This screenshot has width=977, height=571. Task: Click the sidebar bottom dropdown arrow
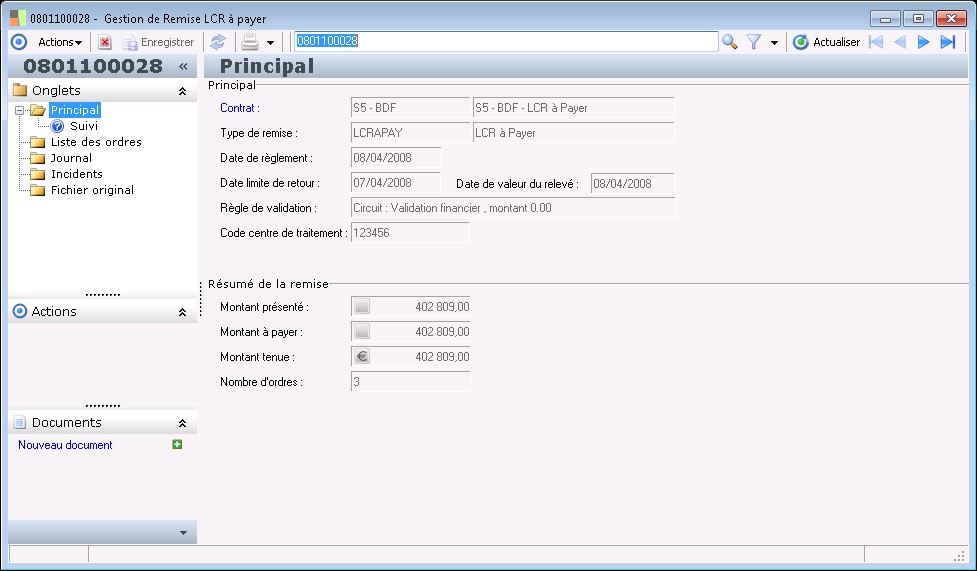[x=183, y=533]
